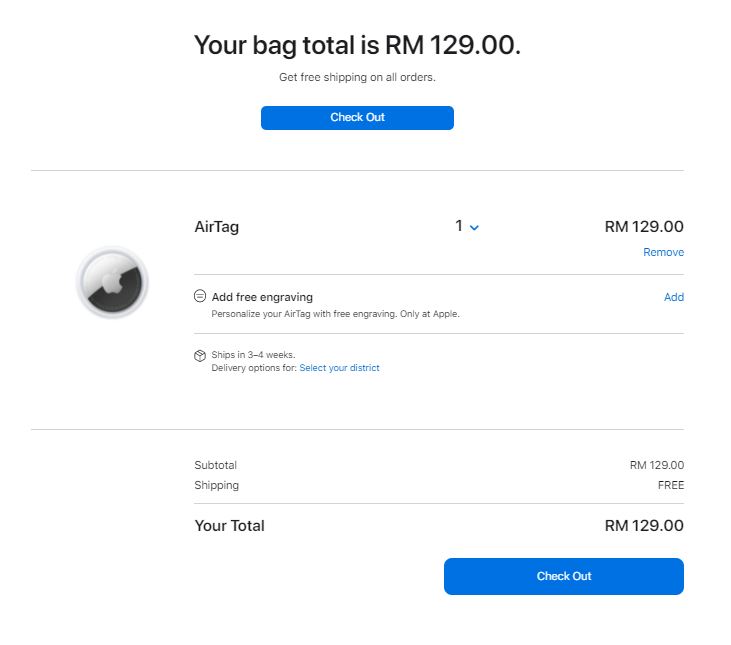The height and width of the screenshot is (645, 731).
Task: Open the AirTag product image
Action: point(112,282)
